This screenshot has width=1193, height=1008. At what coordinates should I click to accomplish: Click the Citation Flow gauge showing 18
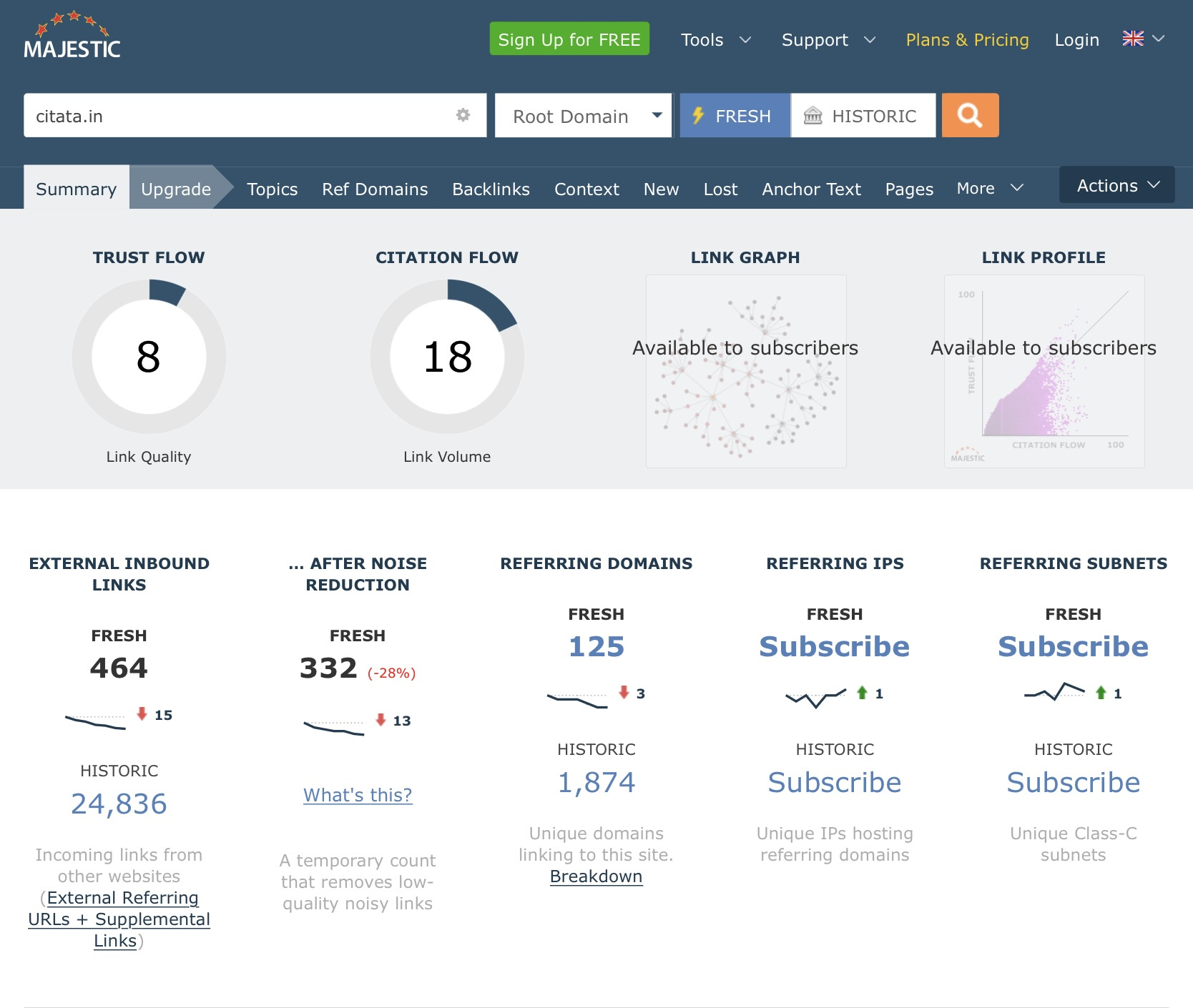(447, 356)
